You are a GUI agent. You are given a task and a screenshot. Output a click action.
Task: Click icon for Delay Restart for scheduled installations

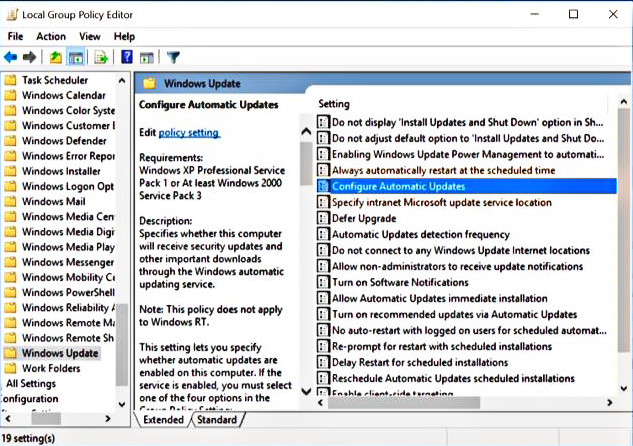coord(323,362)
